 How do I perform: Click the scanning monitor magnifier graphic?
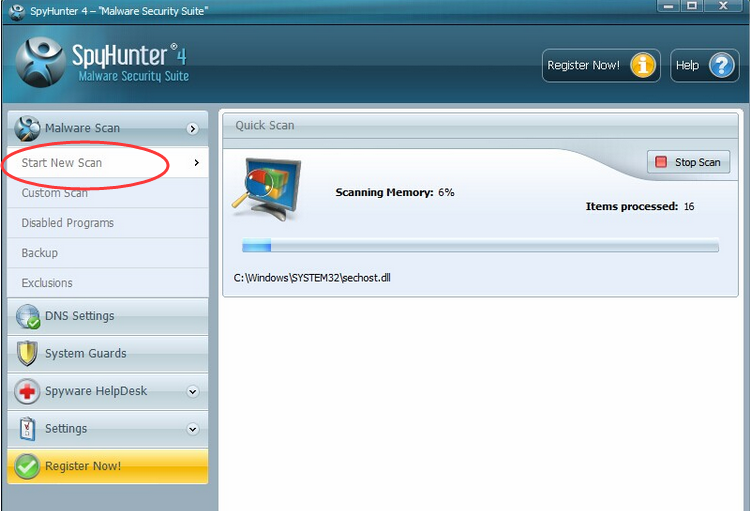pyautogui.click(x=267, y=189)
